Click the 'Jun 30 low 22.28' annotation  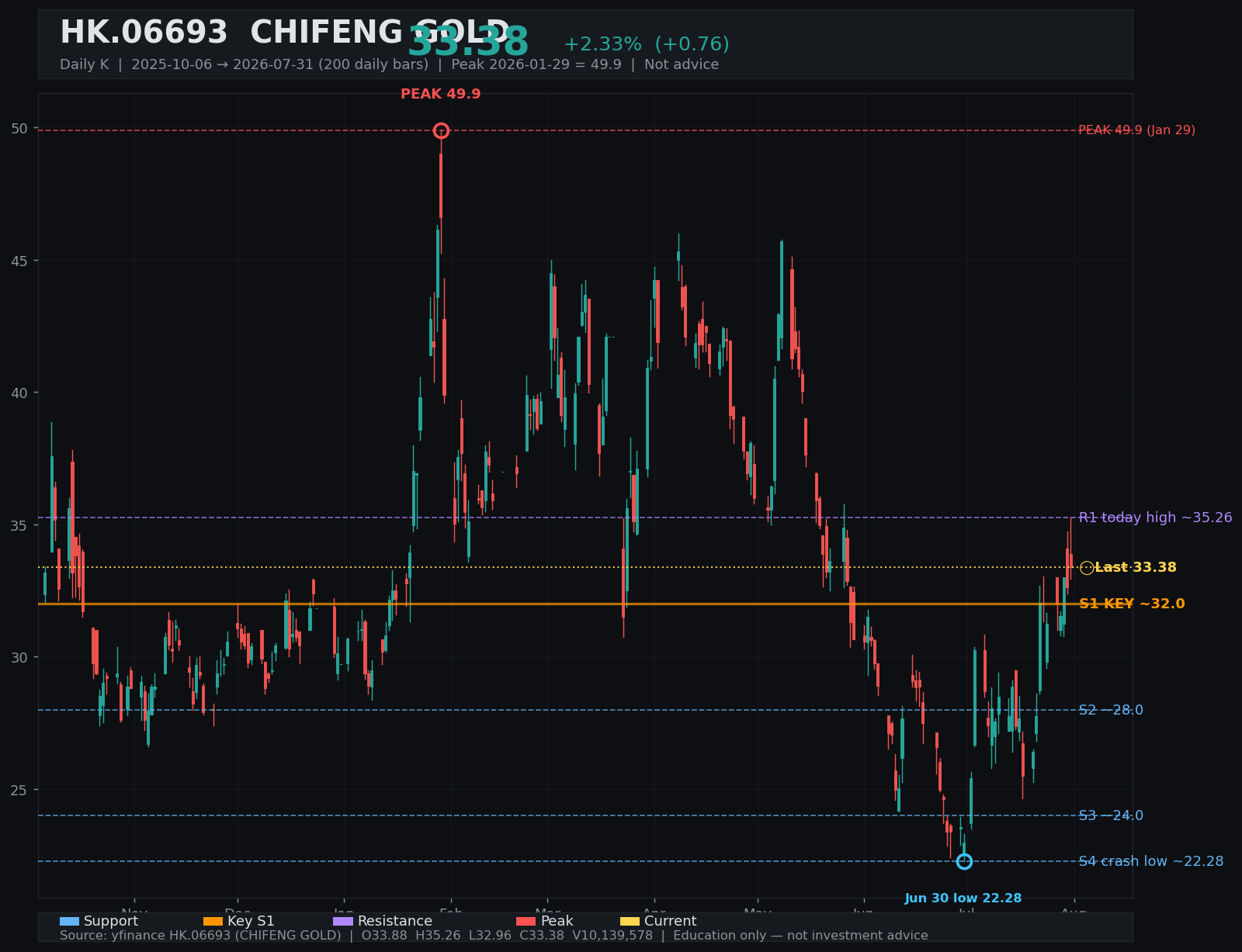[x=963, y=898]
